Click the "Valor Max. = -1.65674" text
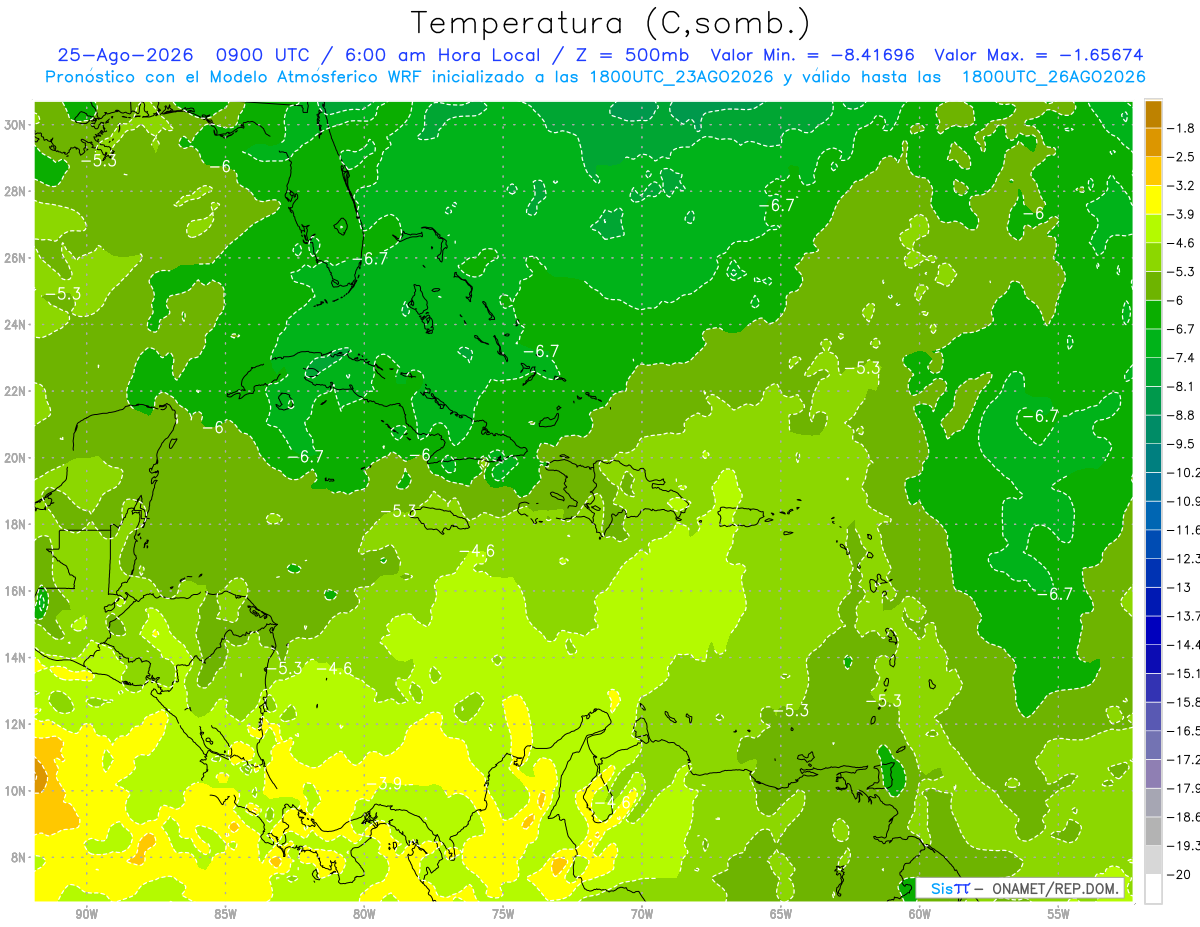Image resolution: width=1200 pixels, height=927 pixels. point(1038,55)
